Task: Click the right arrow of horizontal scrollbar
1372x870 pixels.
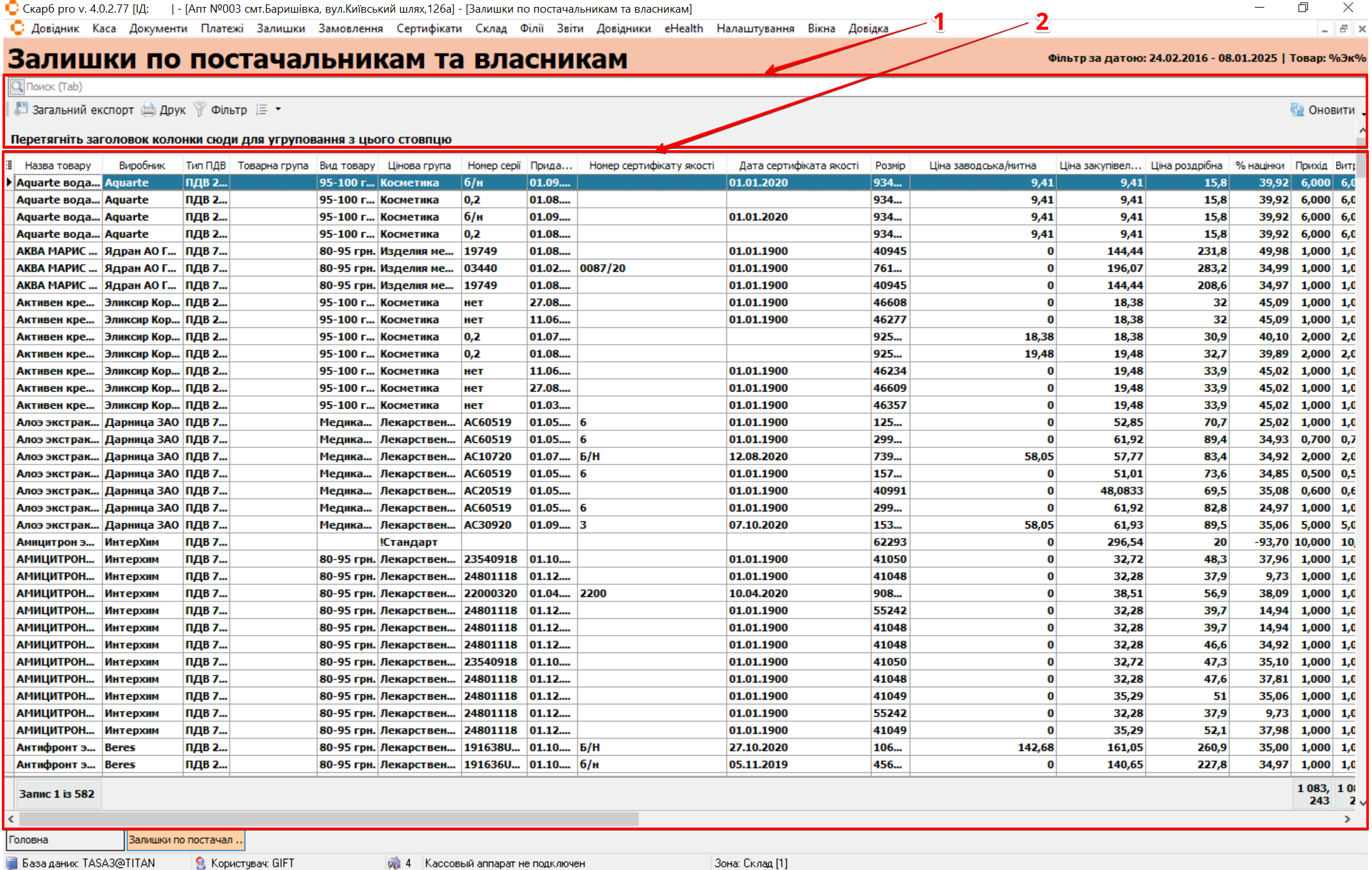Action: point(1347,819)
